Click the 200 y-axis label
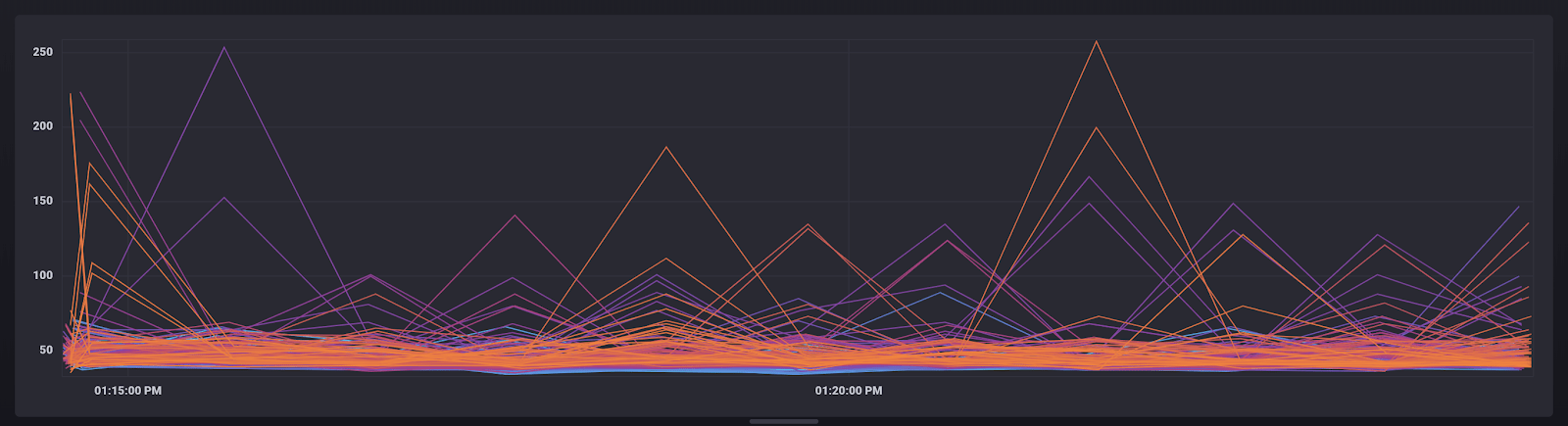This screenshot has width=1568, height=426. pos(43,126)
